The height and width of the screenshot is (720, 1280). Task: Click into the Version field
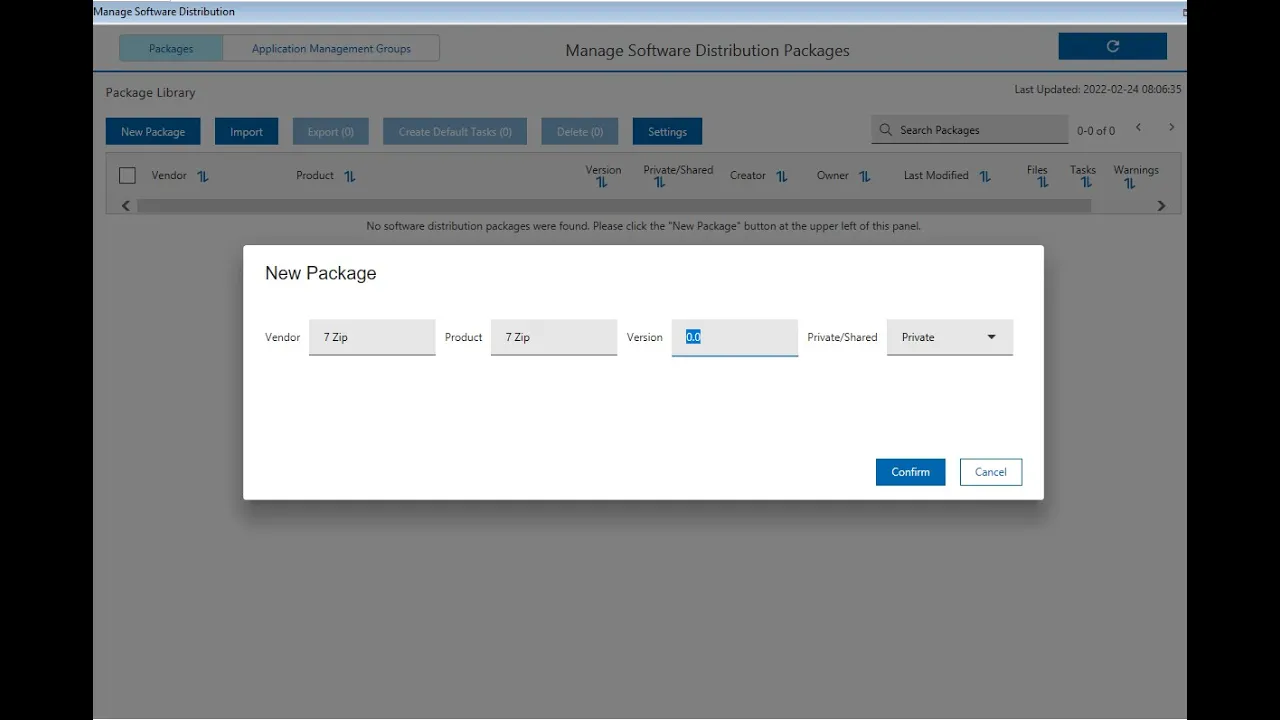point(735,337)
